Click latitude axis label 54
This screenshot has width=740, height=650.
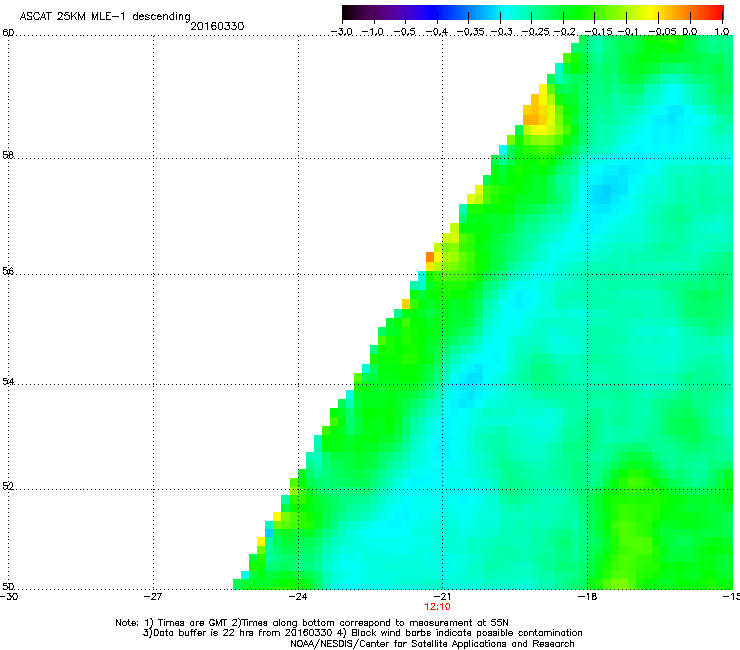click(x=8, y=381)
